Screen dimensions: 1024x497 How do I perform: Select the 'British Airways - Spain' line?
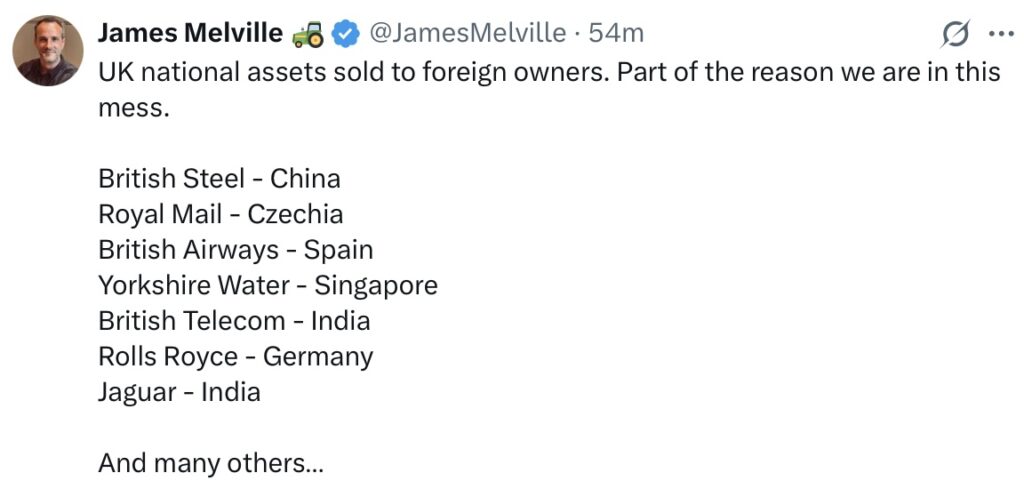(236, 250)
